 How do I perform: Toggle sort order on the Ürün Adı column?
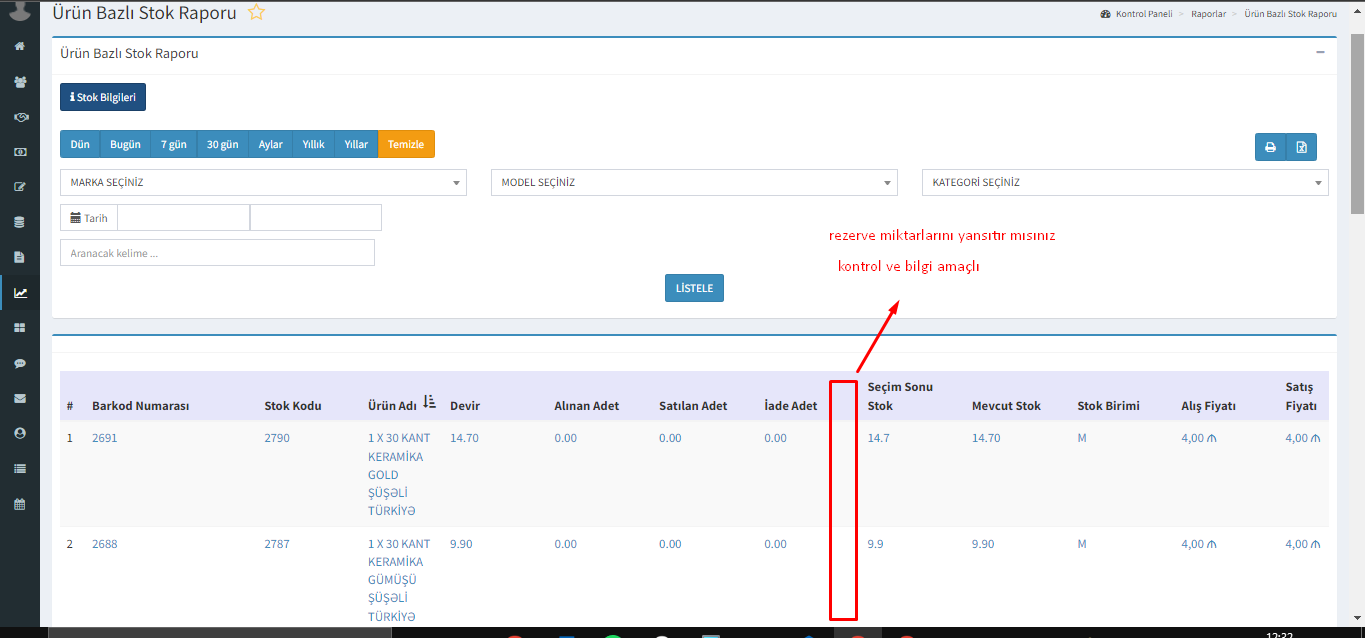[x=429, y=402]
